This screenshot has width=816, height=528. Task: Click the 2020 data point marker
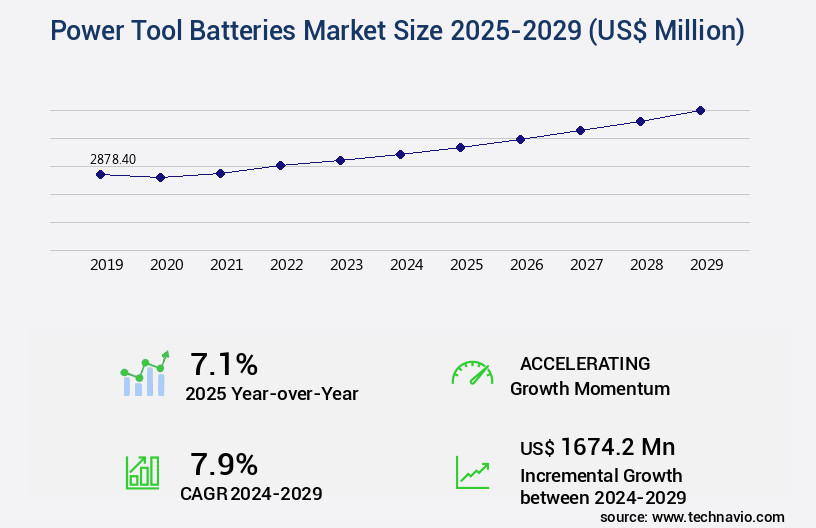pos(160,177)
